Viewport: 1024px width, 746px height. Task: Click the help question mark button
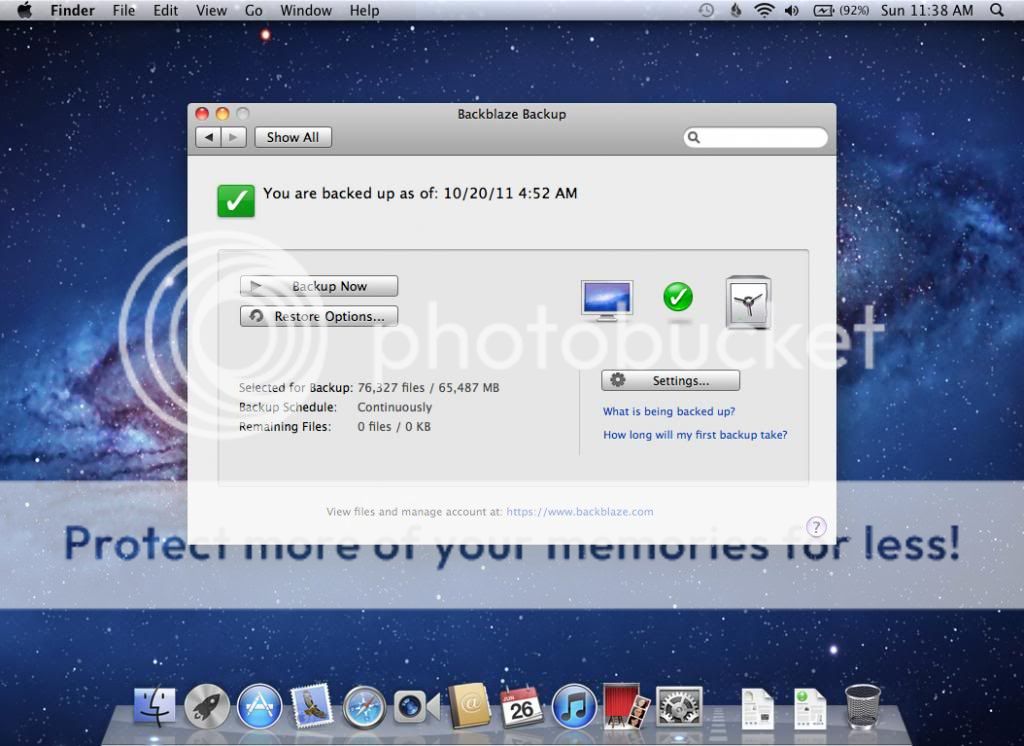click(x=816, y=527)
